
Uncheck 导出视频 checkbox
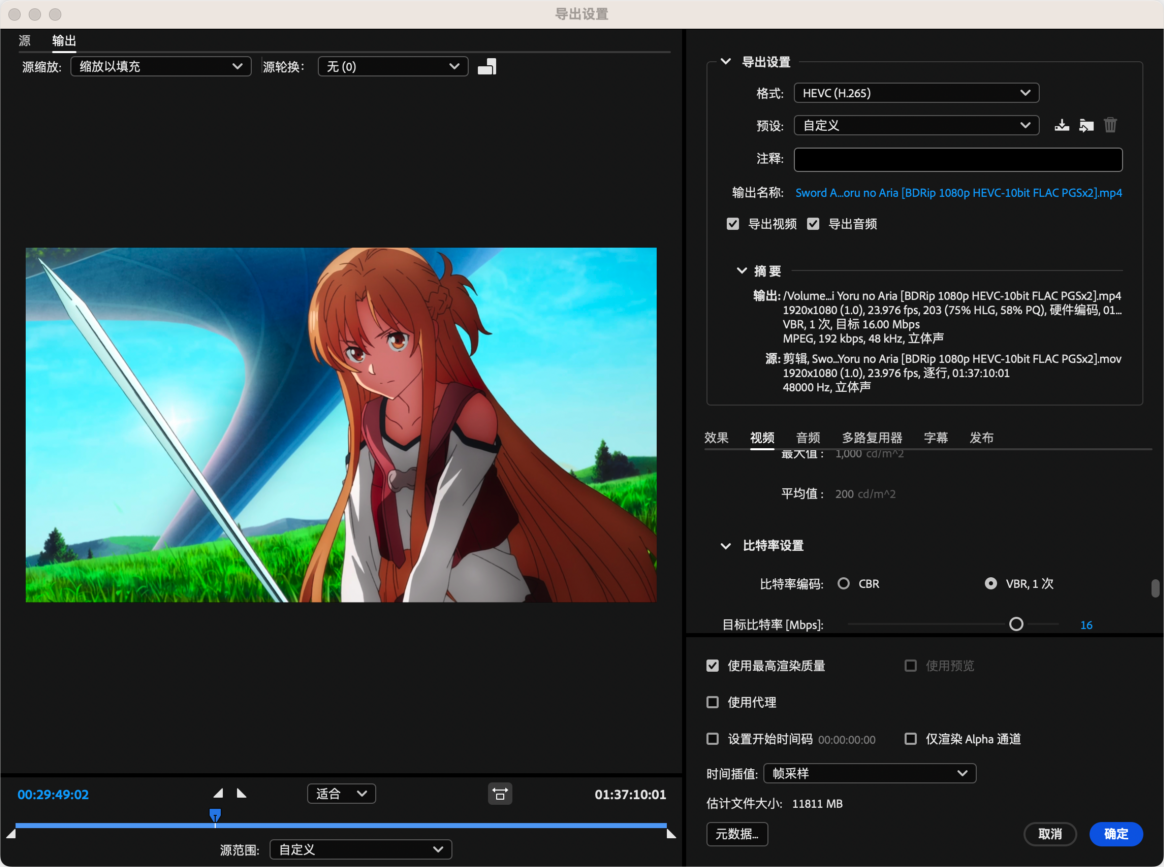[x=733, y=224]
